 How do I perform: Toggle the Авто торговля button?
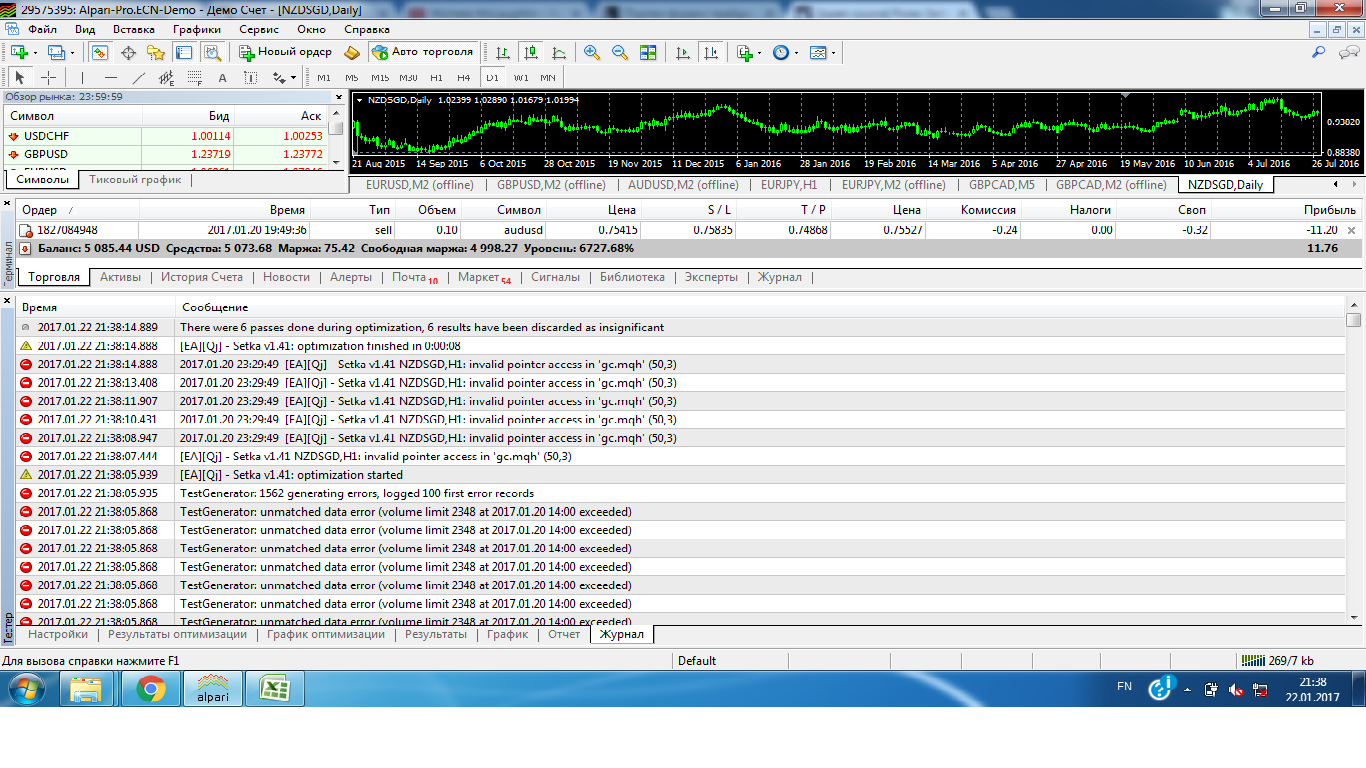(422, 52)
